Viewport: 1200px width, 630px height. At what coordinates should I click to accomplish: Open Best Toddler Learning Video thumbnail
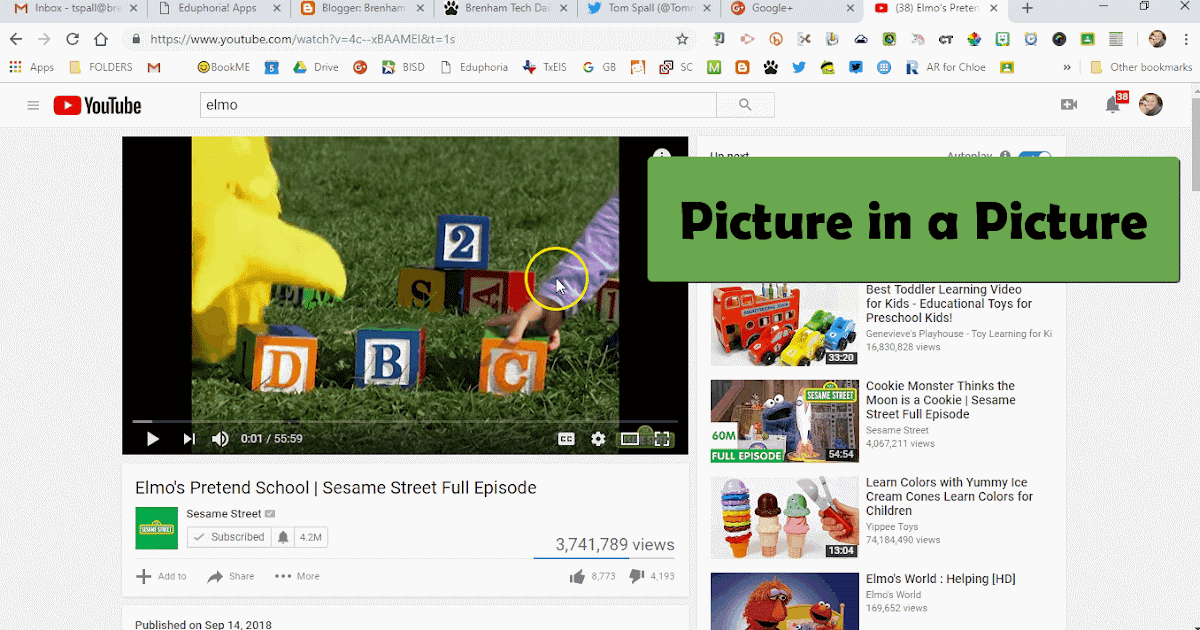(x=785, y=325)
